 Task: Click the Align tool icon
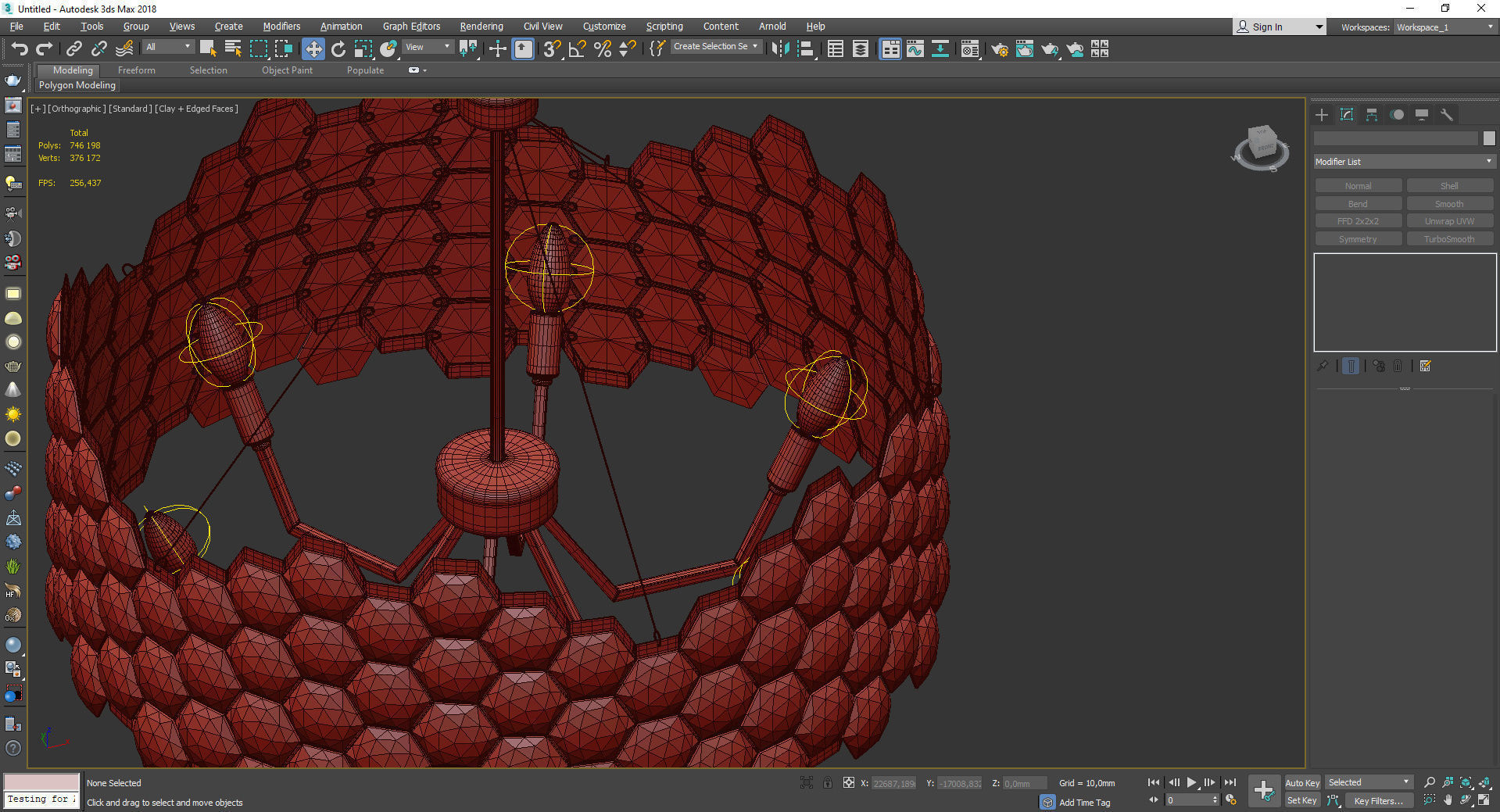[x=806, y=49]
